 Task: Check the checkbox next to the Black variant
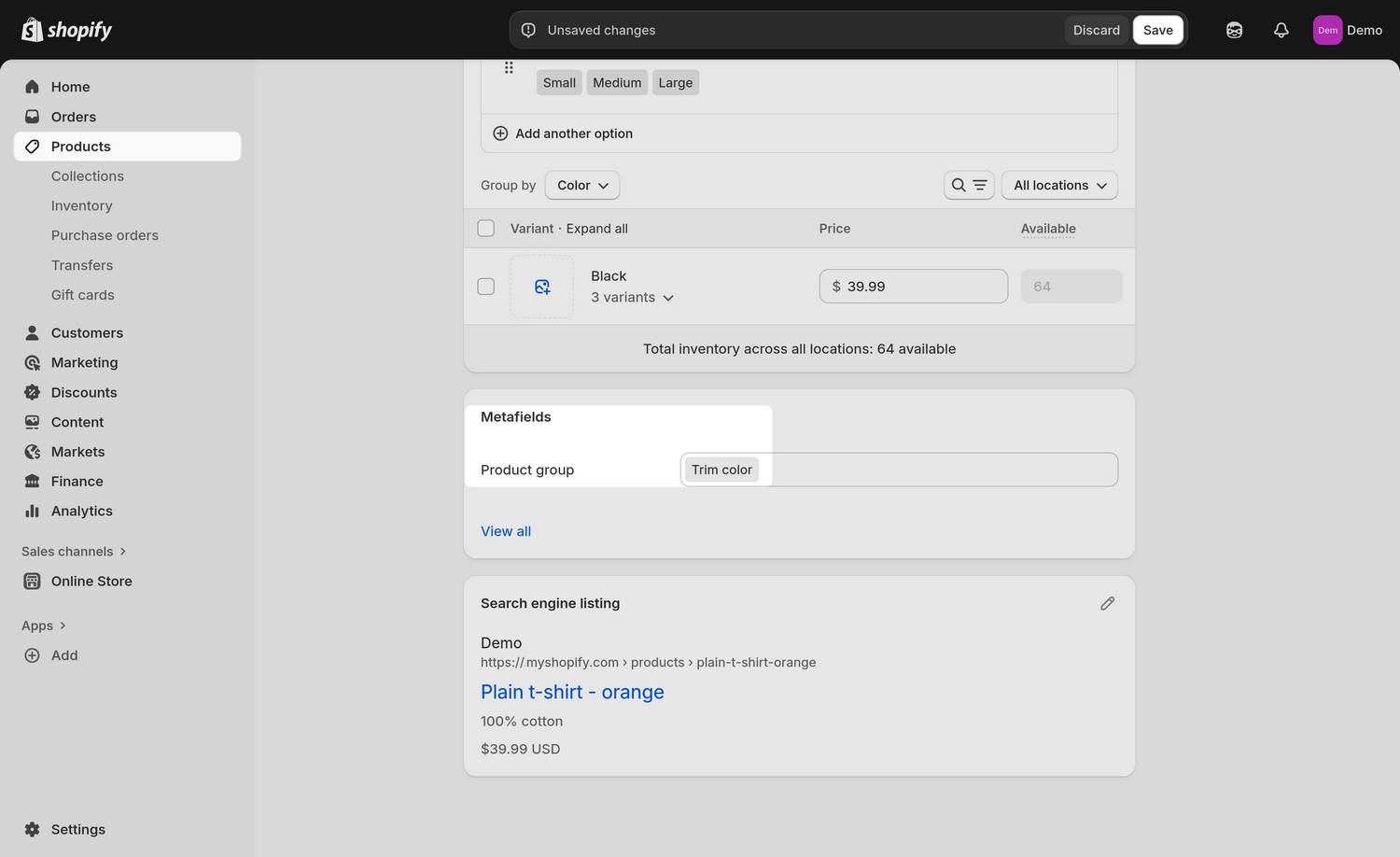[485, 286]
